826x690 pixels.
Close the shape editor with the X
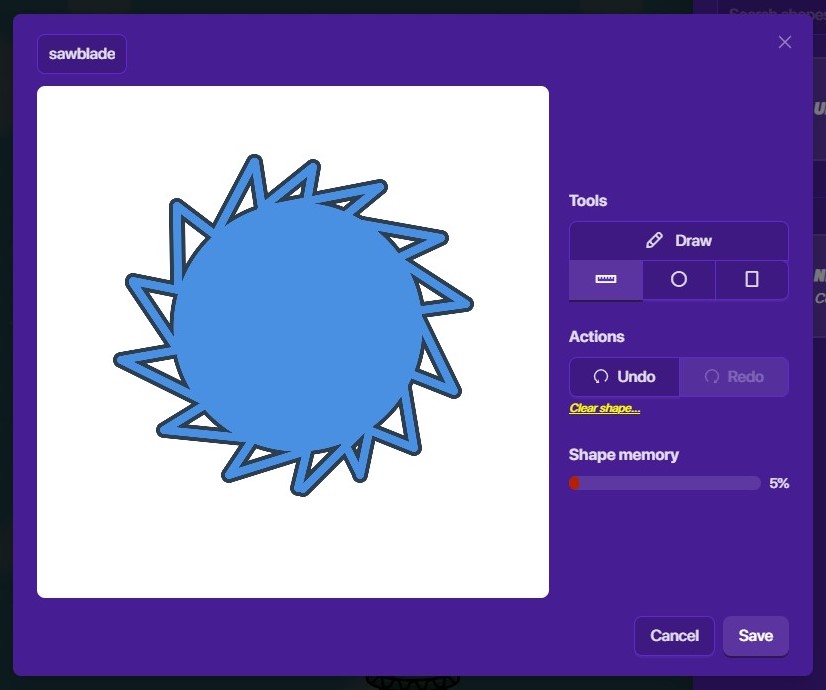pyautogui.click(x=785, y=42)
